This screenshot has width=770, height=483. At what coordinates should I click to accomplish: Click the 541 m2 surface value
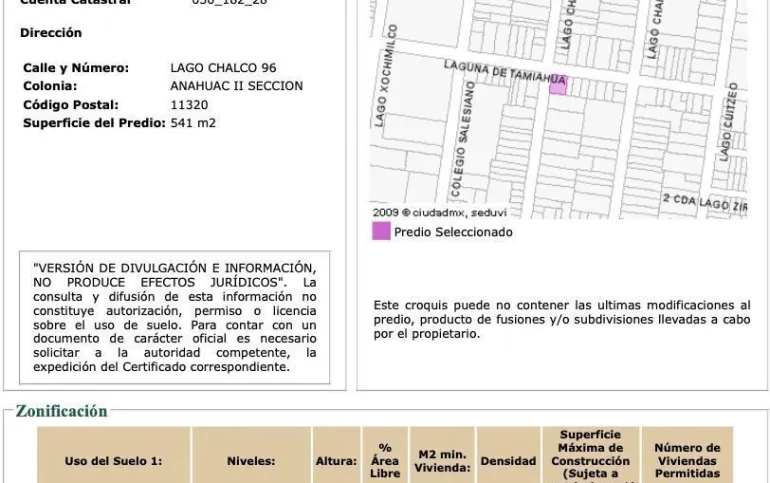(193, 123)
